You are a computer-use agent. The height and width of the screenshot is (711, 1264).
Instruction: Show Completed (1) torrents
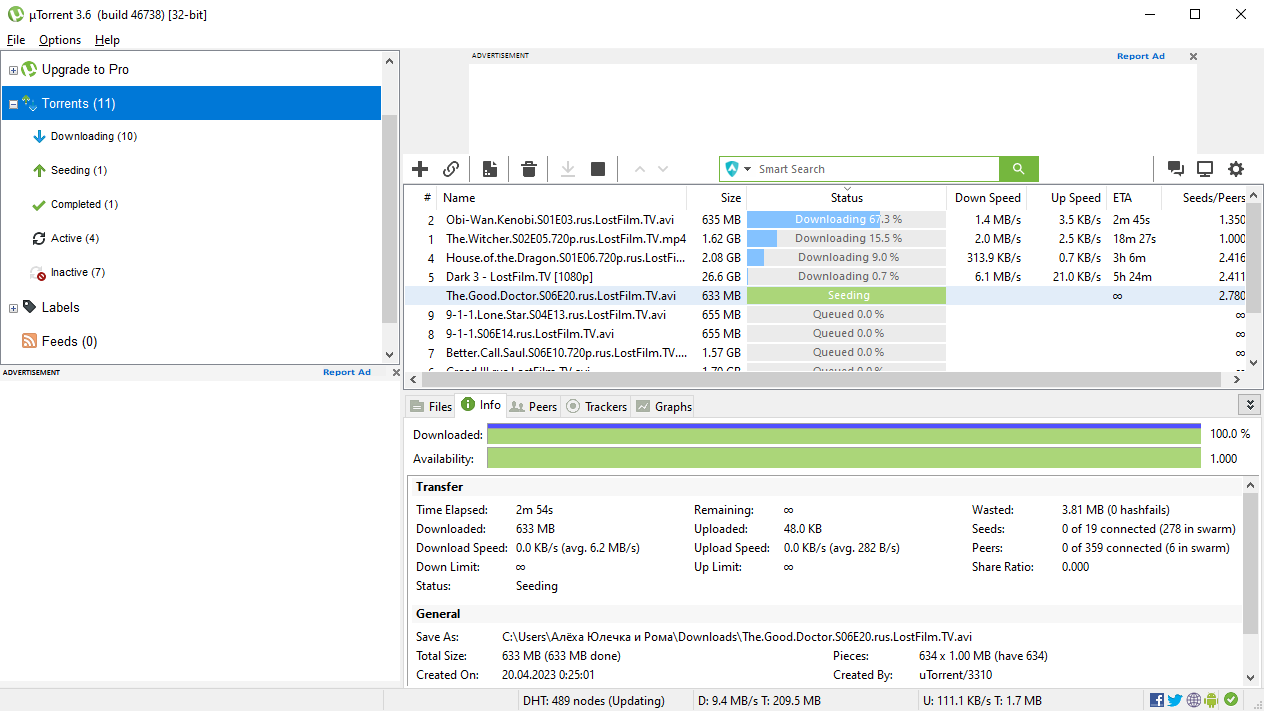click(x=84, y=204)
